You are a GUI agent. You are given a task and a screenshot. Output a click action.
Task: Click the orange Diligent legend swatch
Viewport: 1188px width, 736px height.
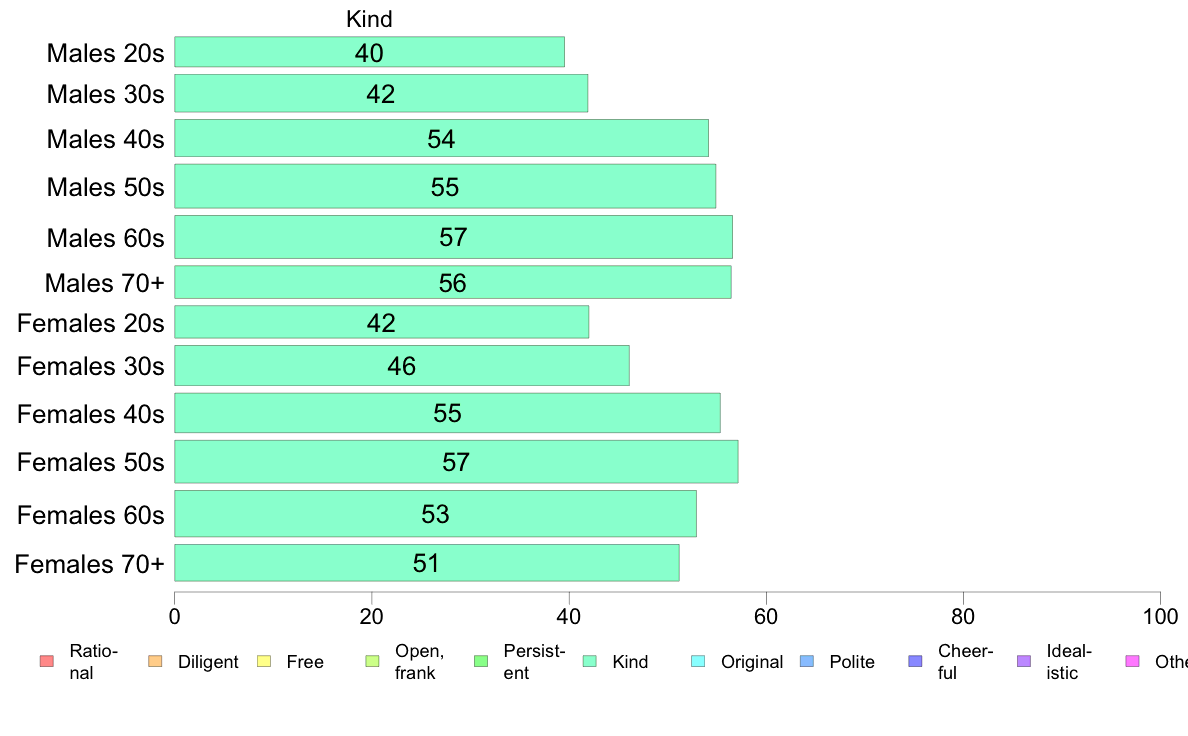coord(155,662)
